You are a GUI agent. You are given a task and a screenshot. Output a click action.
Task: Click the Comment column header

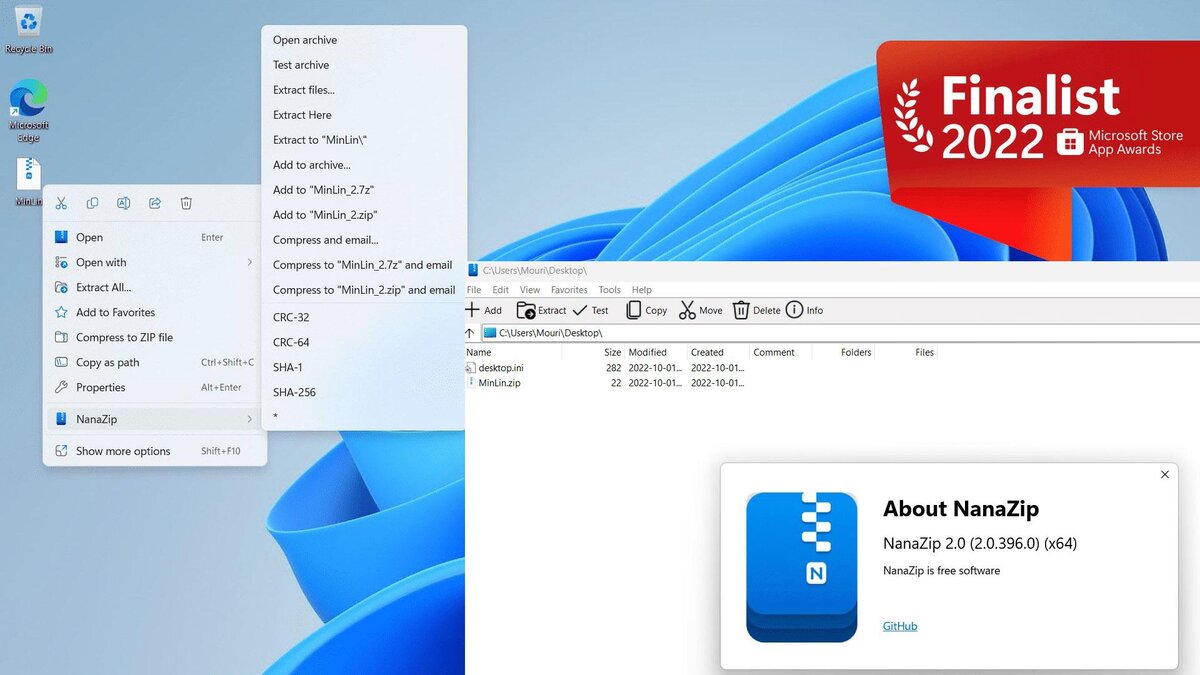pyautogui.click(x=781, y=352)
